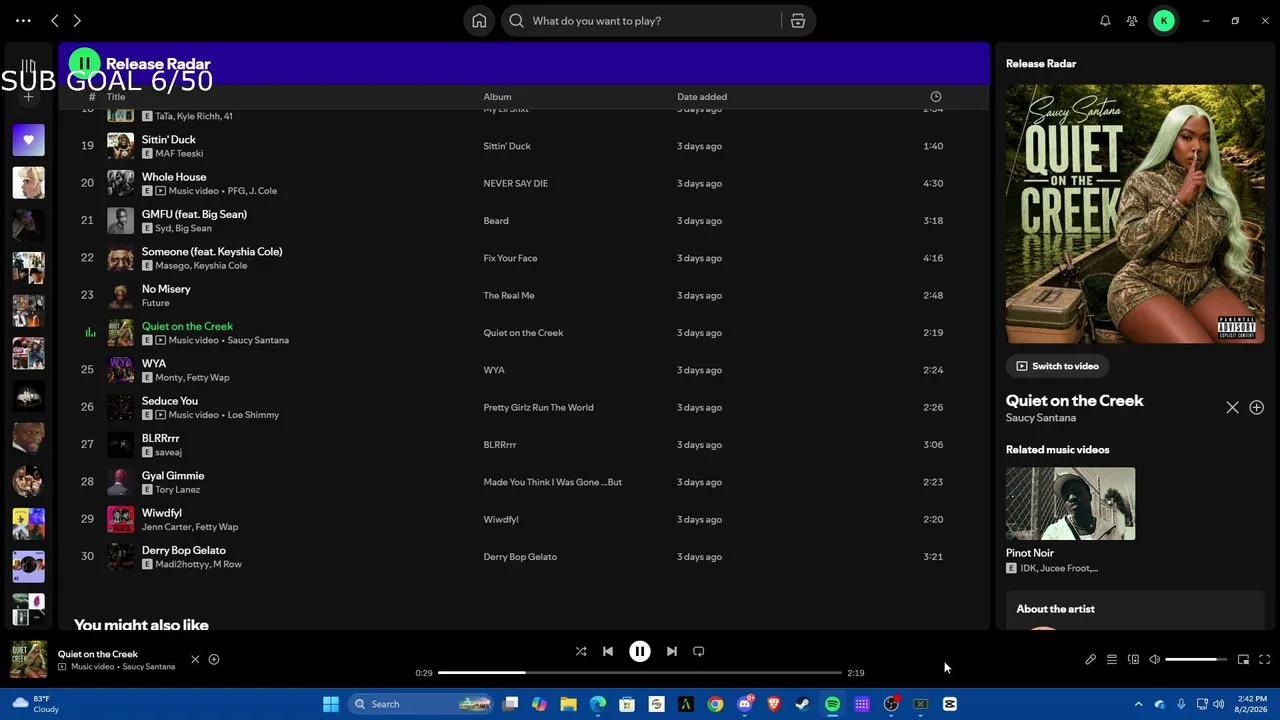Open 'Pretty Girlz Run The World' album
Screen dimensions: 1280x720
(x=538, y=407)
